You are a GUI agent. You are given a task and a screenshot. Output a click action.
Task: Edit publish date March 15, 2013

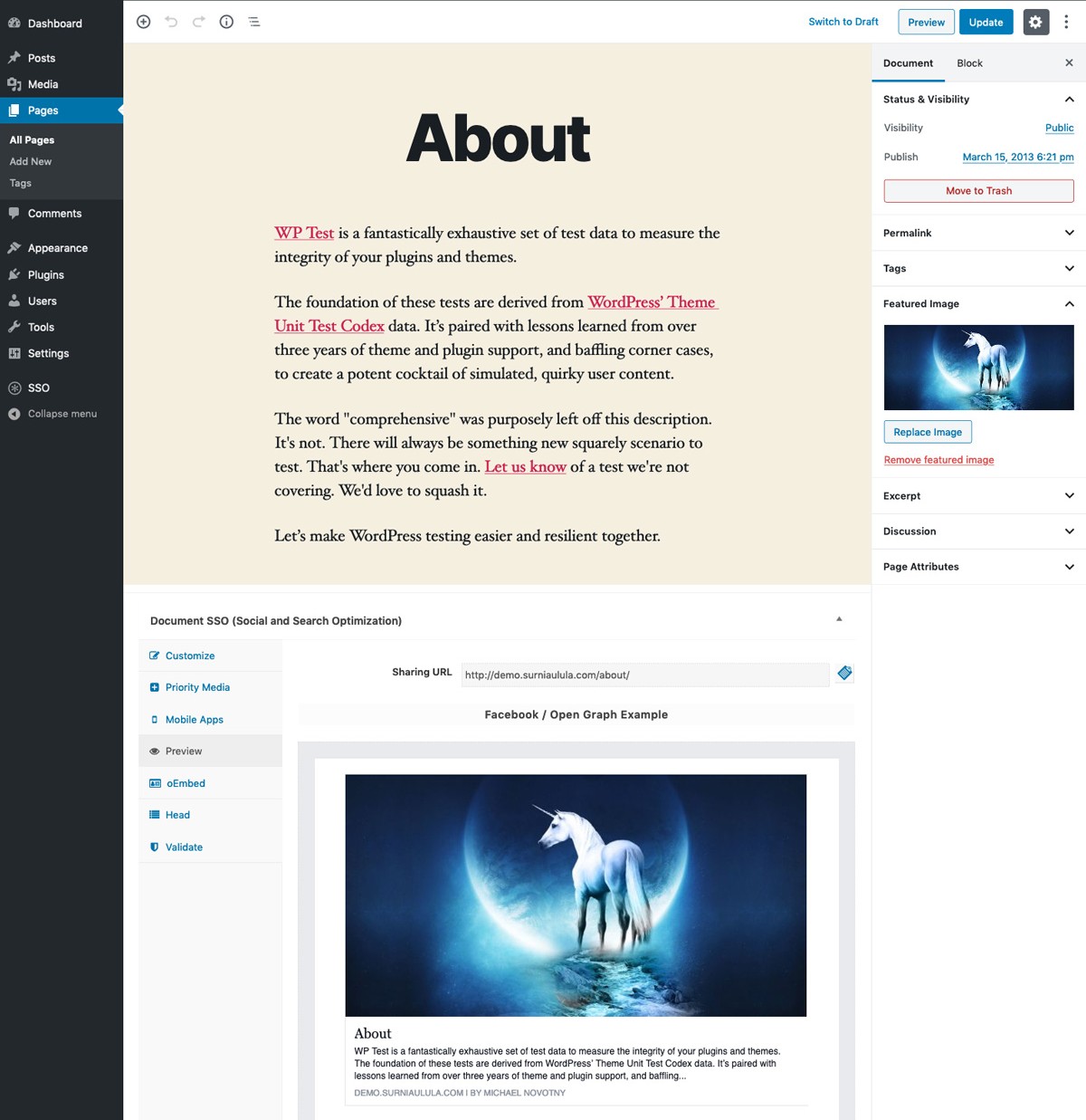coord(1018,157)
